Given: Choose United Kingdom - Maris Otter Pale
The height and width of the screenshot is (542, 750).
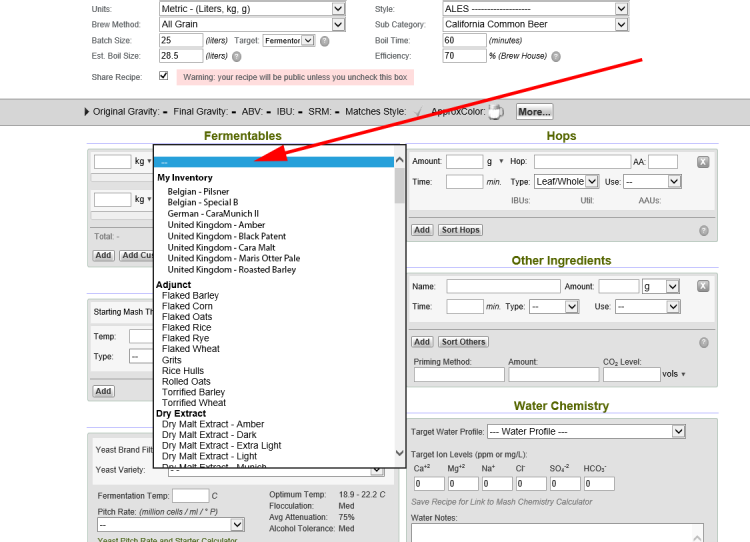Looking at the screenshot, I should coord(233,258).
